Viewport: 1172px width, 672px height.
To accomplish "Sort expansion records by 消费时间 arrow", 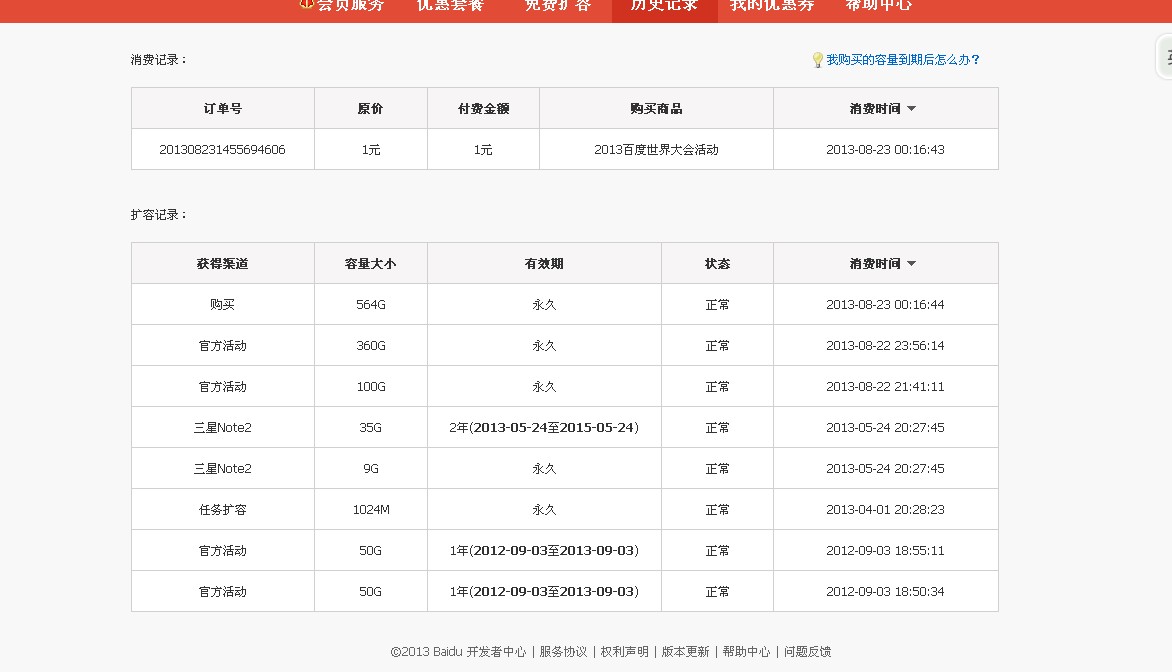I will [x=911, y=264].
